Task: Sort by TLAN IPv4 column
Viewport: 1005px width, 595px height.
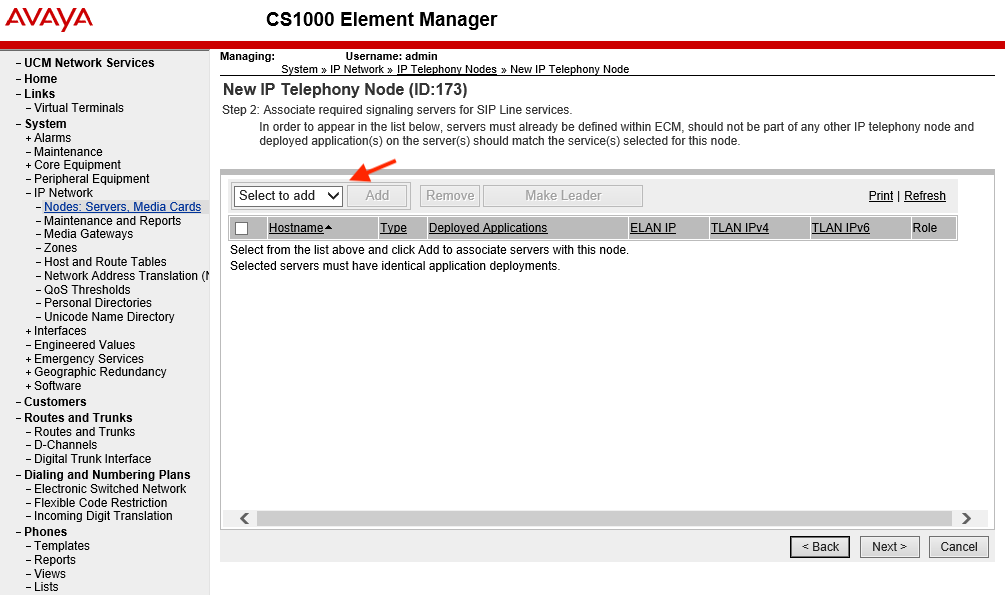Action: point(740,228)
